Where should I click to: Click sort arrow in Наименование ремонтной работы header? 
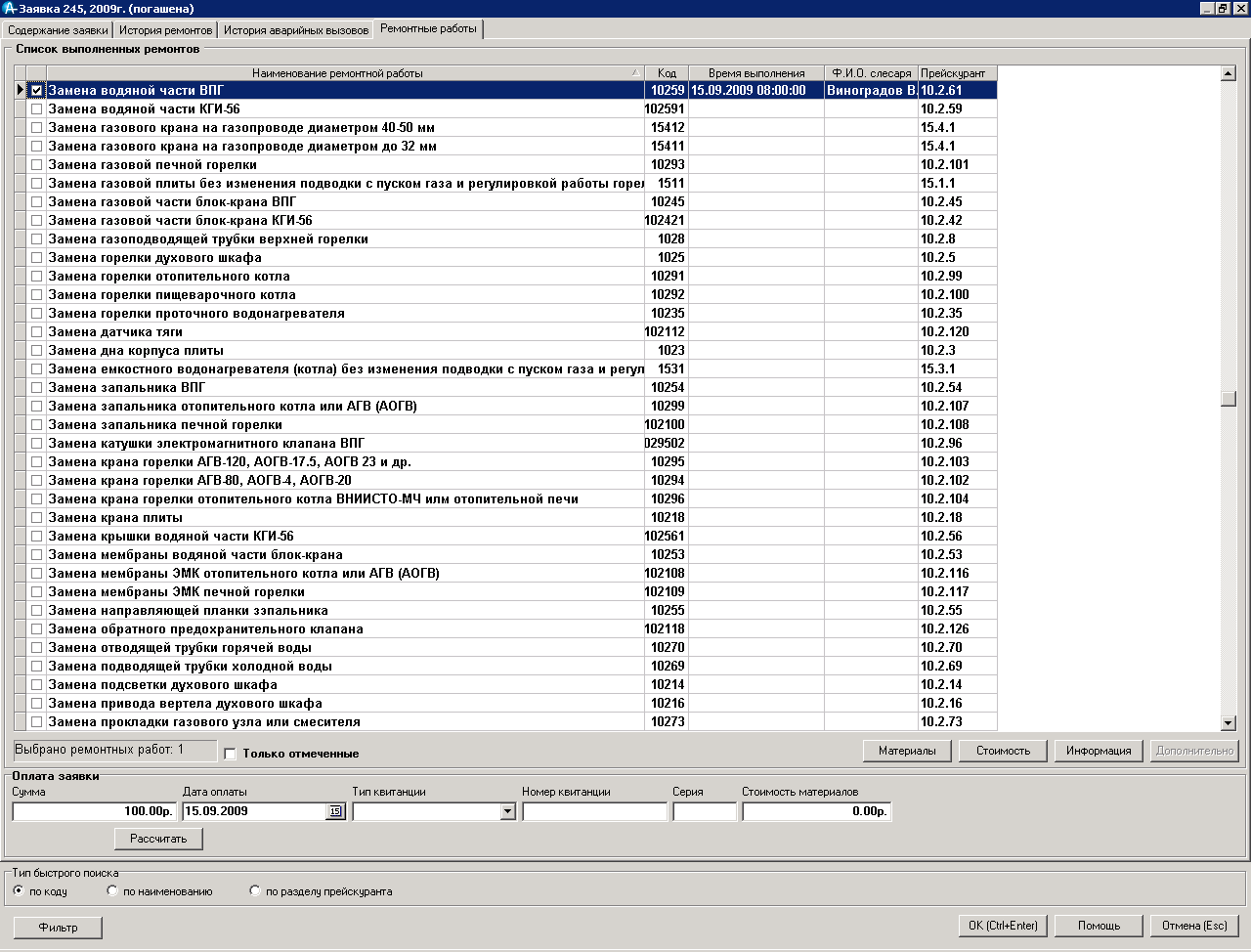pos(635,73)
